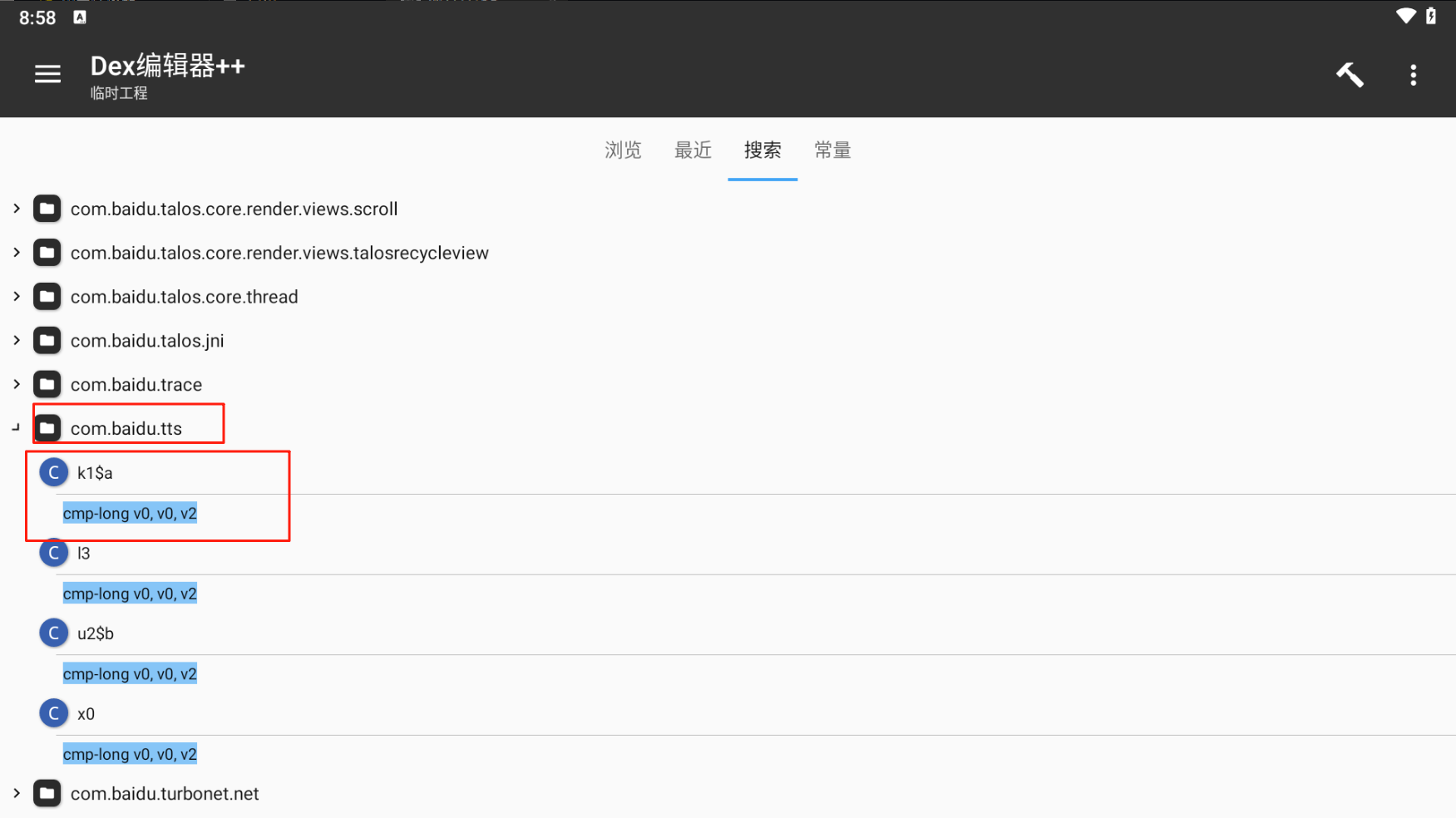
Task: Click folder icon of com.baidu.talos.core.thread
Action: pyautogui.click(x=47, y=297)
